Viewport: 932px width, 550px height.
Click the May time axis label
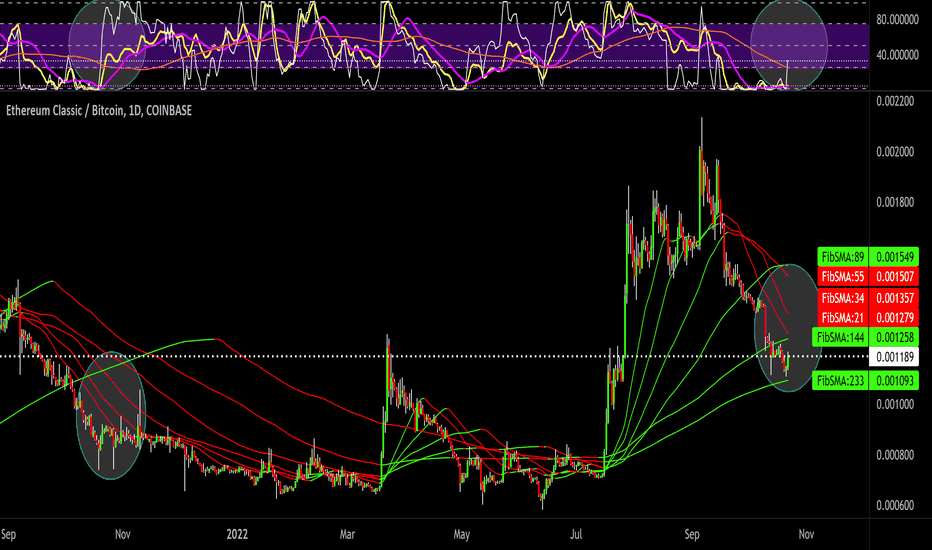coord(462,534)
